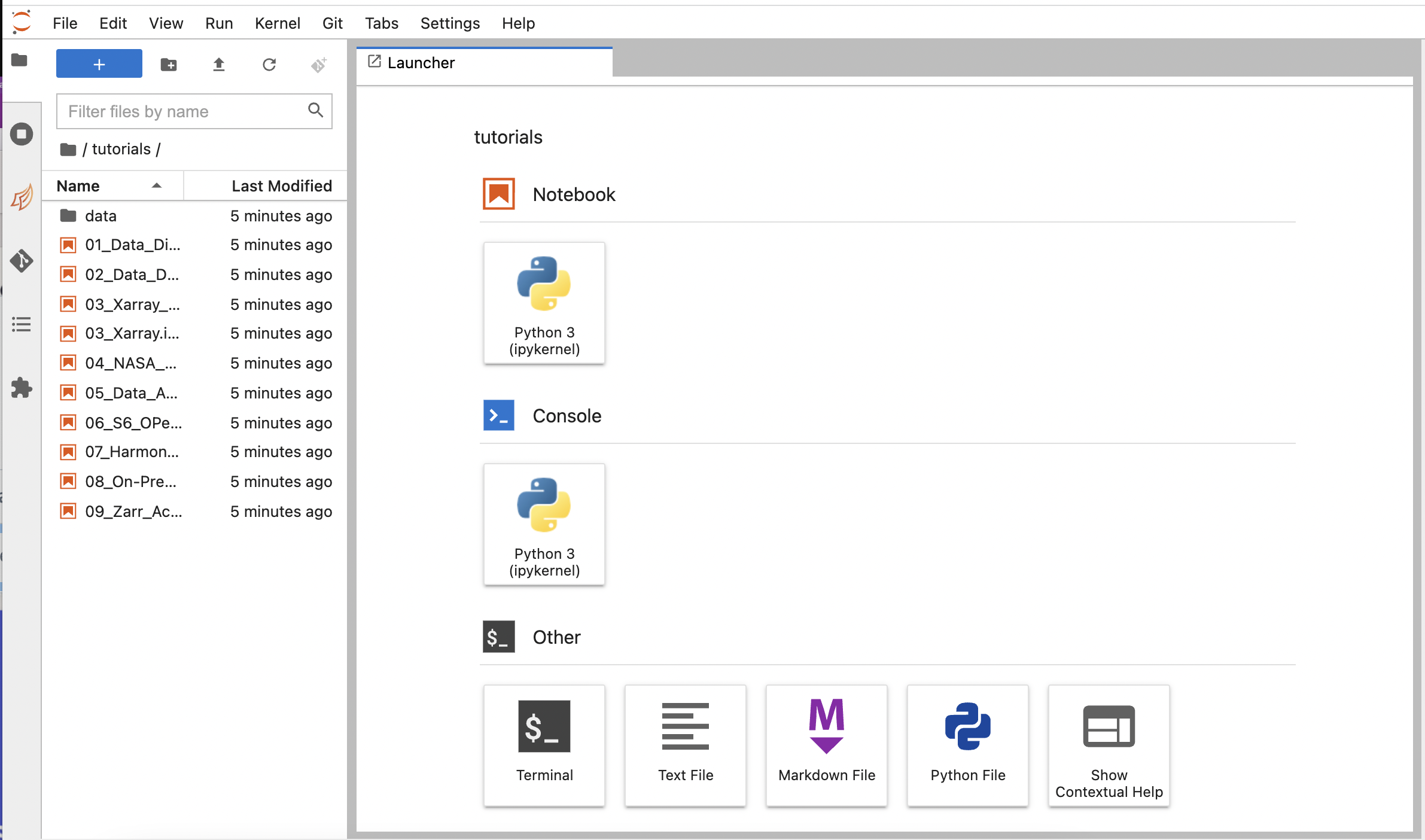
Task: Create a new Markdown File
Action: tap(826, 745)
